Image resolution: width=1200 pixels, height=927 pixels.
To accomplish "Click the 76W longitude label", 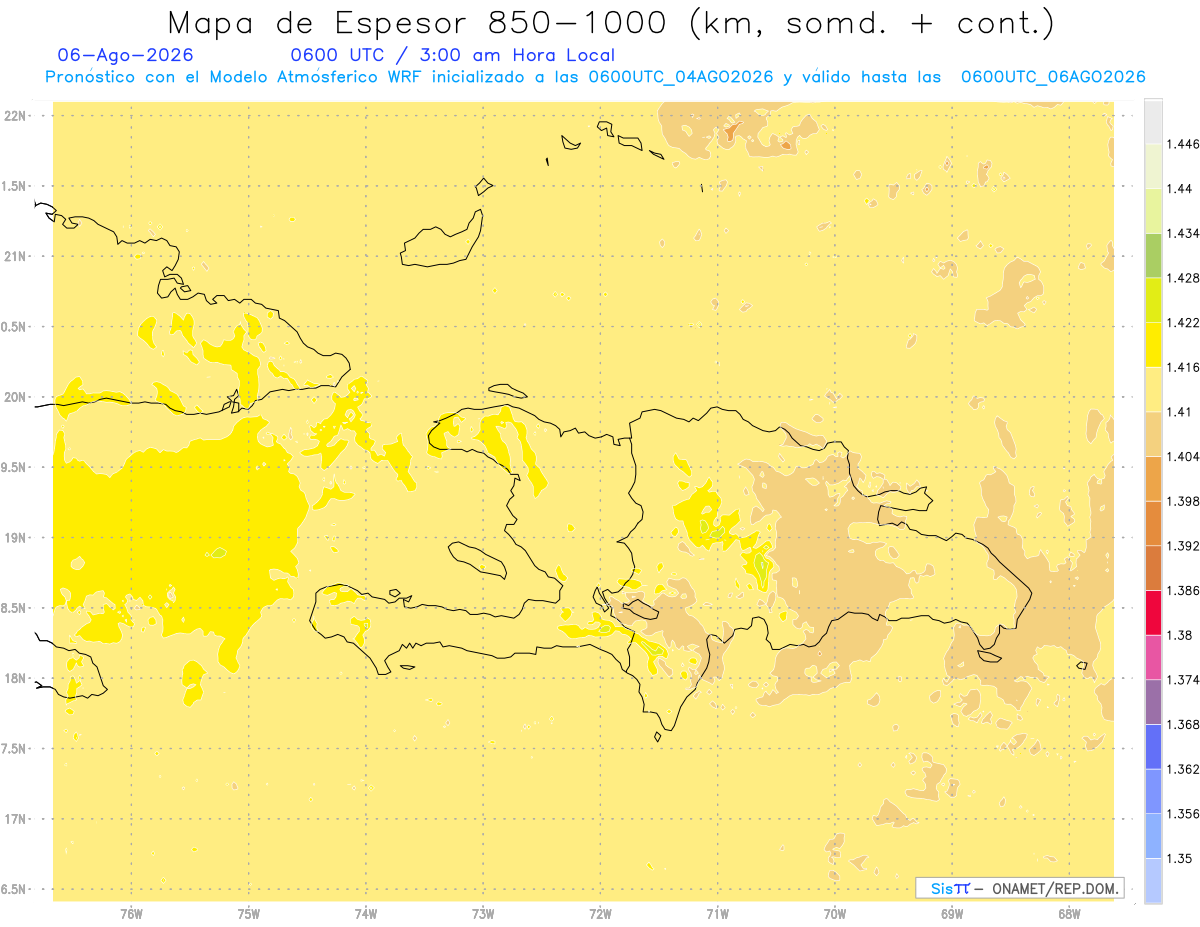I will point(131,913).
